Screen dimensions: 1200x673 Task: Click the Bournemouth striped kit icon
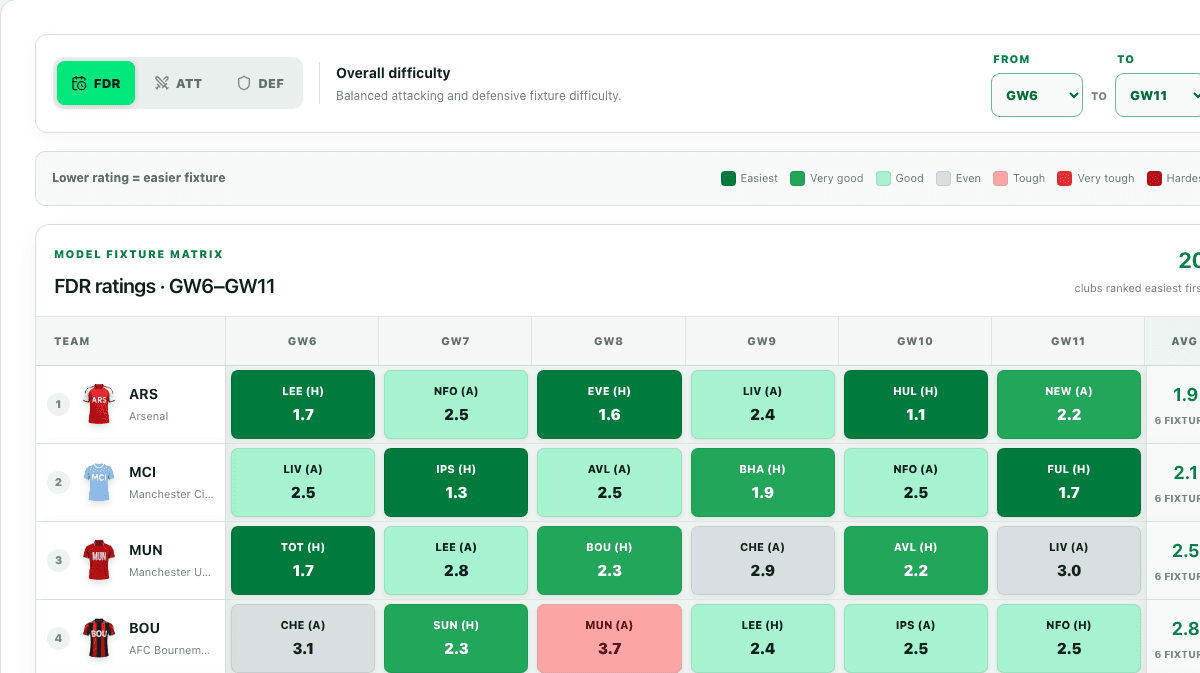pyautogui.click(x=98, y=638)
